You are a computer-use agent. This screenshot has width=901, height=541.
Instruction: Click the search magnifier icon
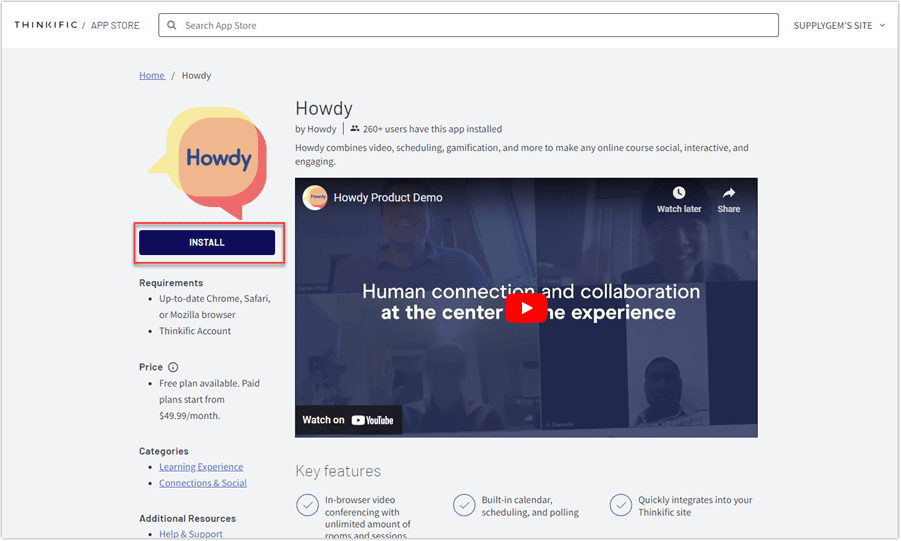click(171, 25)
